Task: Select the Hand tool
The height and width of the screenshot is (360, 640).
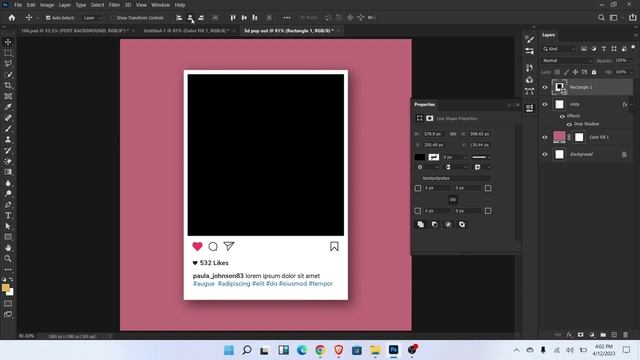Action: click(8, 248)
